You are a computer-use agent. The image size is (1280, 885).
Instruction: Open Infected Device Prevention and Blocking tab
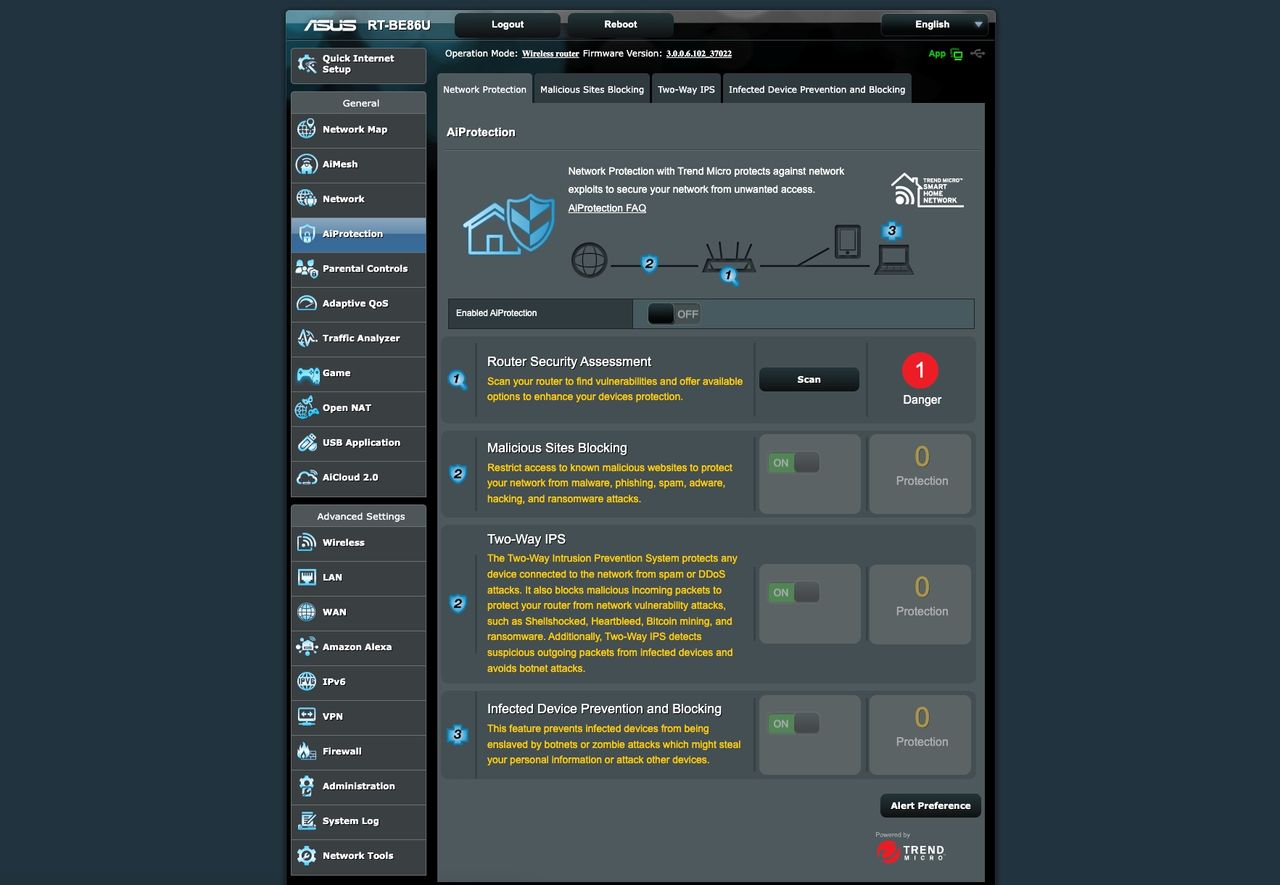pyautogui.click(x=817, y=89)
